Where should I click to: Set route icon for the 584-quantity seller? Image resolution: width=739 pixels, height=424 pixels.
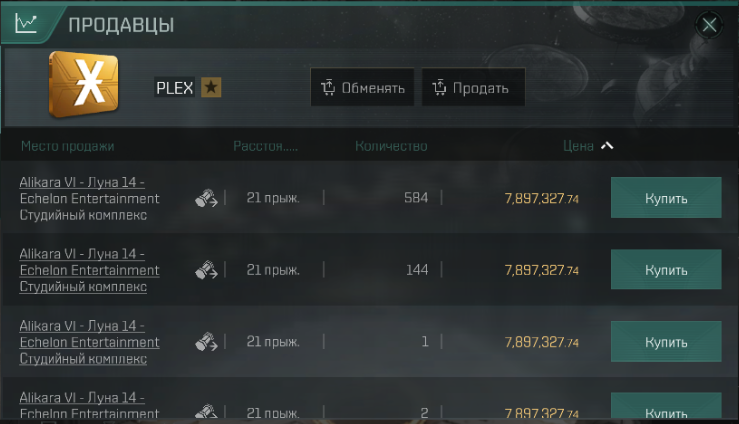[x=206, y=198]
